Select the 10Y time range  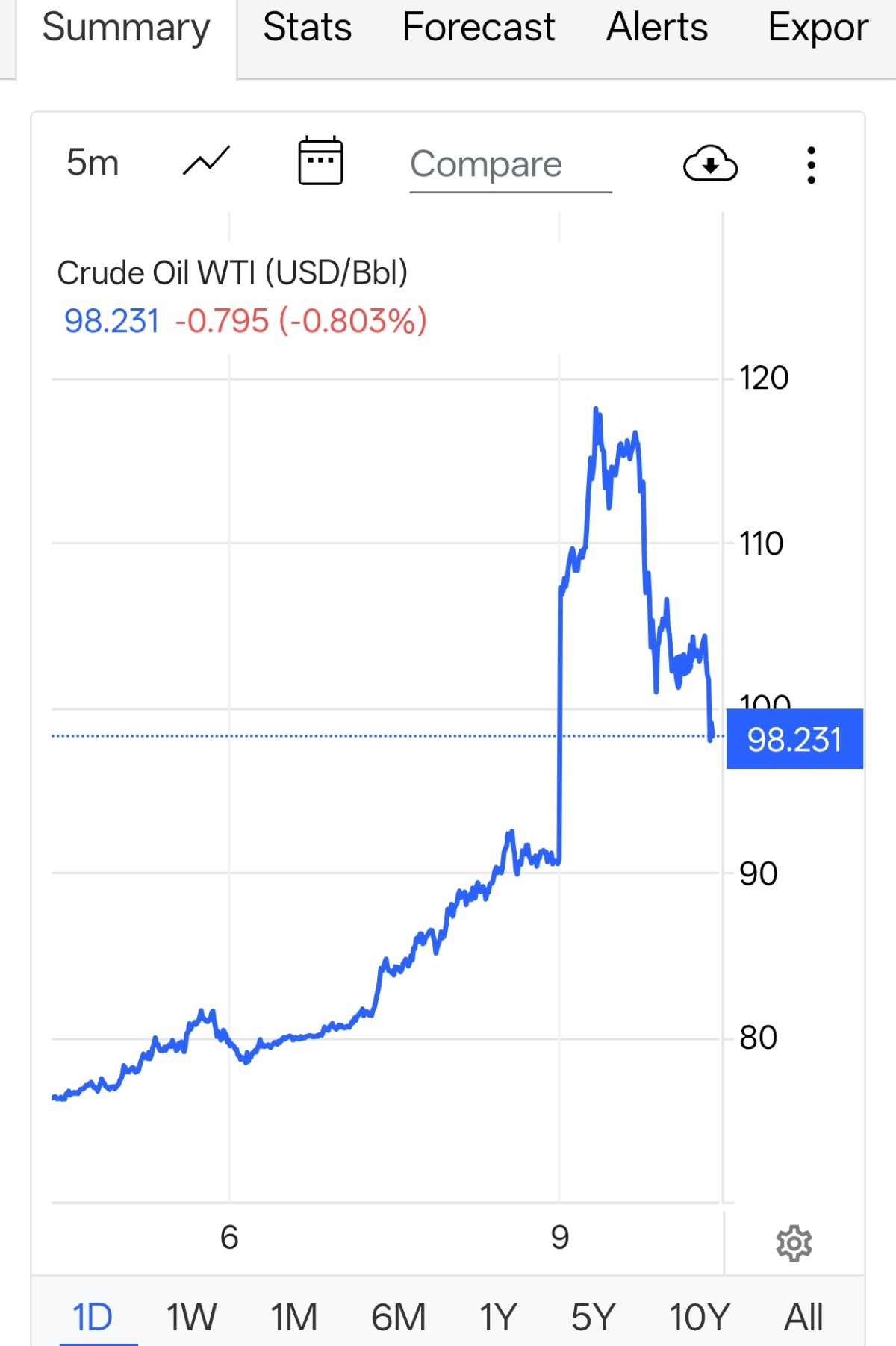pos(699,1317)
